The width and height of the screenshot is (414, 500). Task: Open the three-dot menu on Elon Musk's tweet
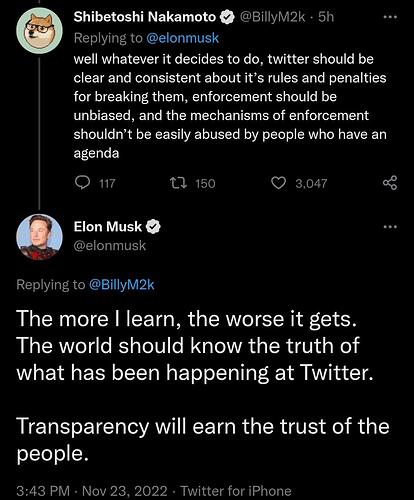tap(390, 227)
